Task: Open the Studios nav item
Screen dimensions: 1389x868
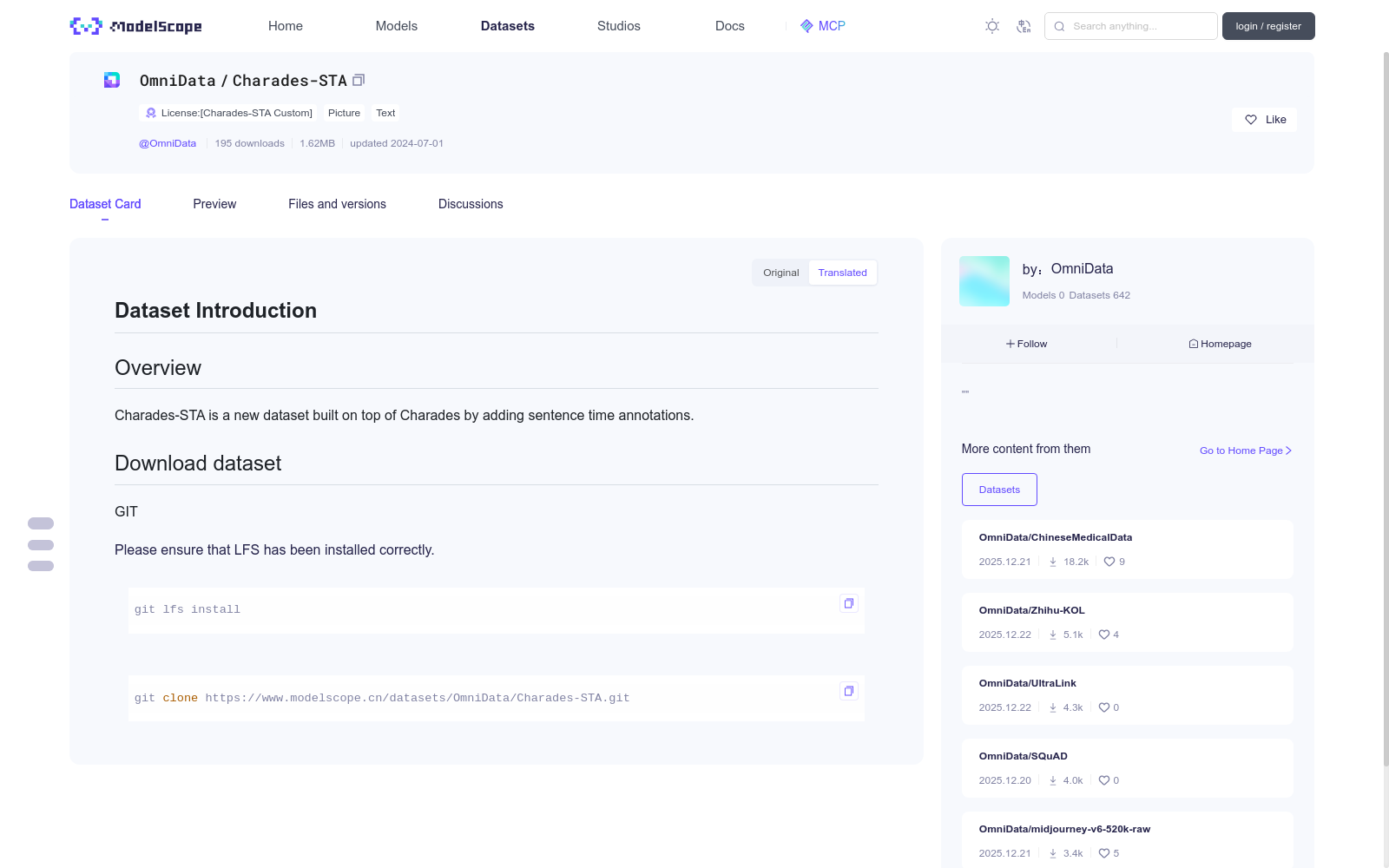Action: pos(619,26)
